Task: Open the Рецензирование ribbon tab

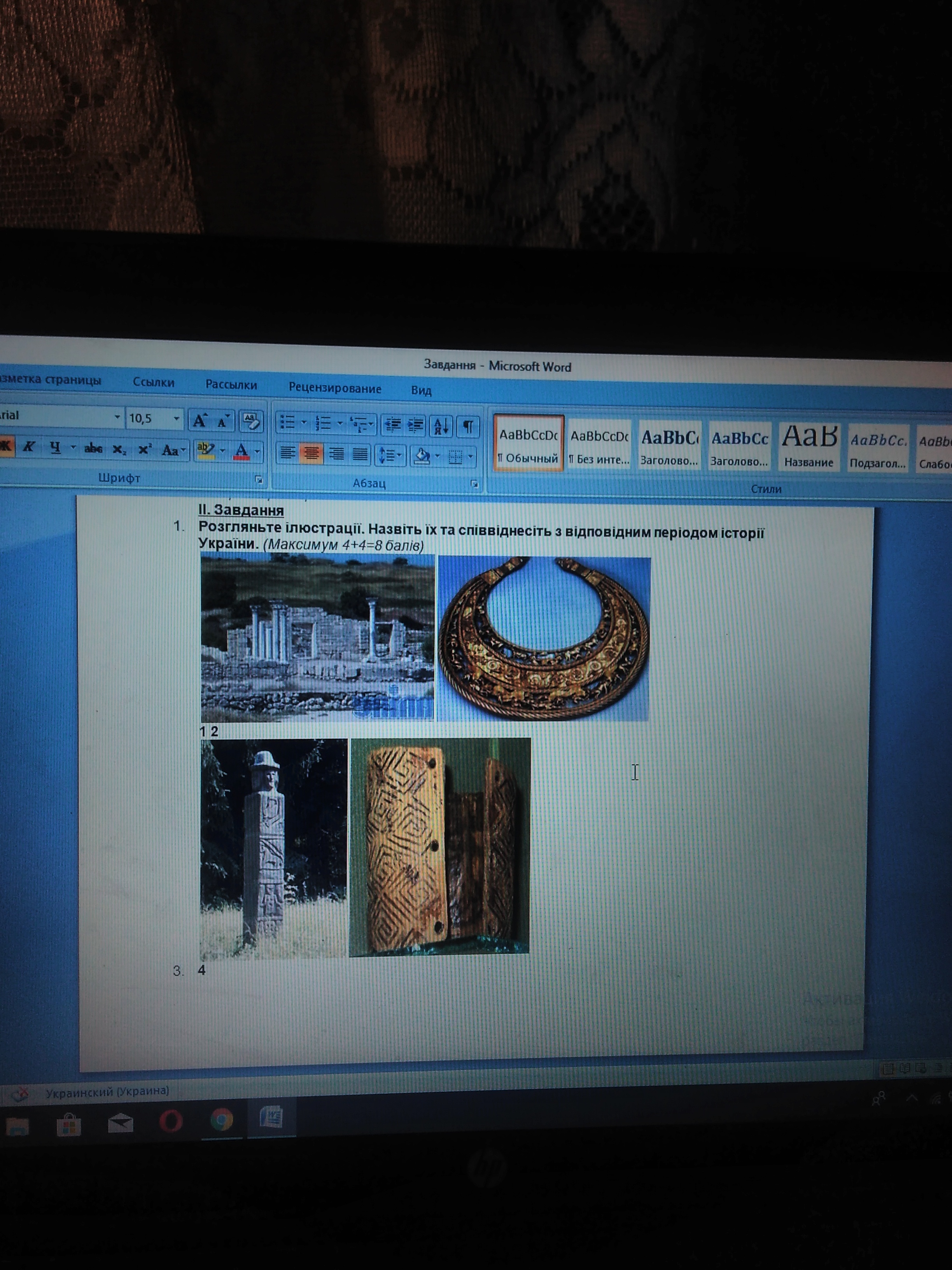Action: [334, 388]
